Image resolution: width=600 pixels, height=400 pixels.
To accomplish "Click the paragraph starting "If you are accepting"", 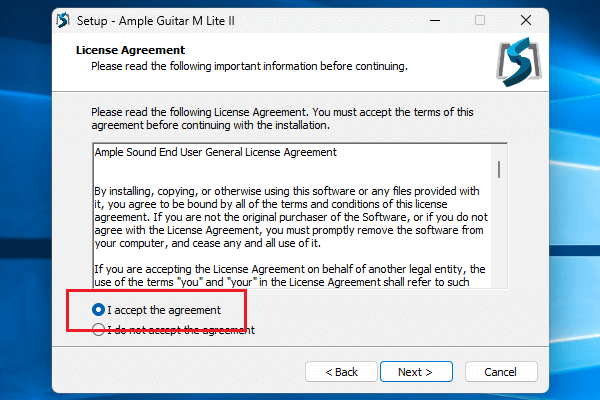I will [290, 276].
